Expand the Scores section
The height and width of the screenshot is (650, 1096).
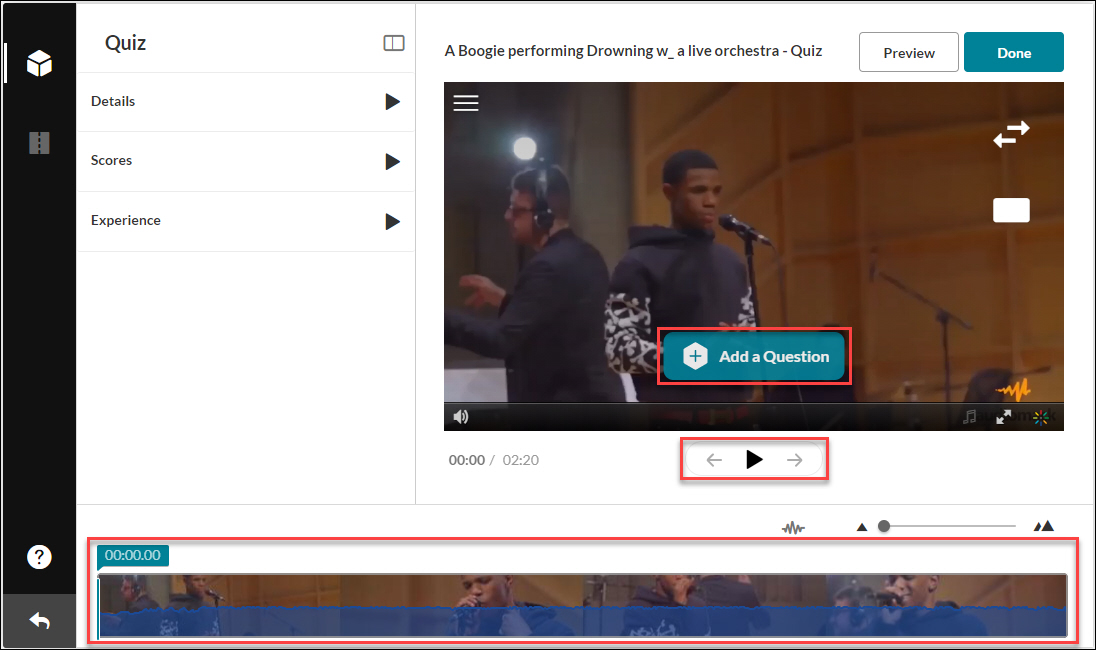(245, 161)
